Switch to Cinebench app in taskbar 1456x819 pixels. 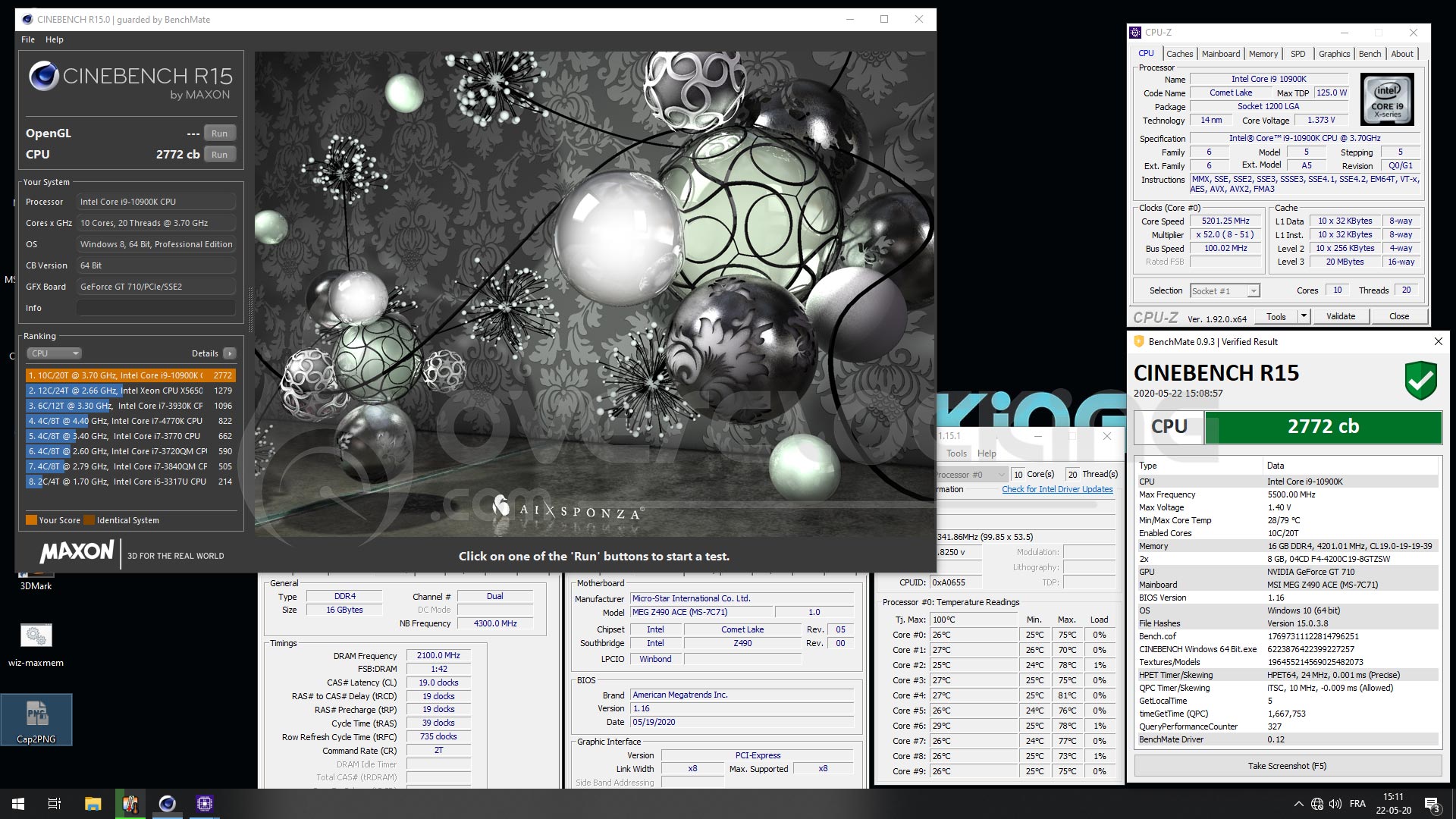[167, 804]
